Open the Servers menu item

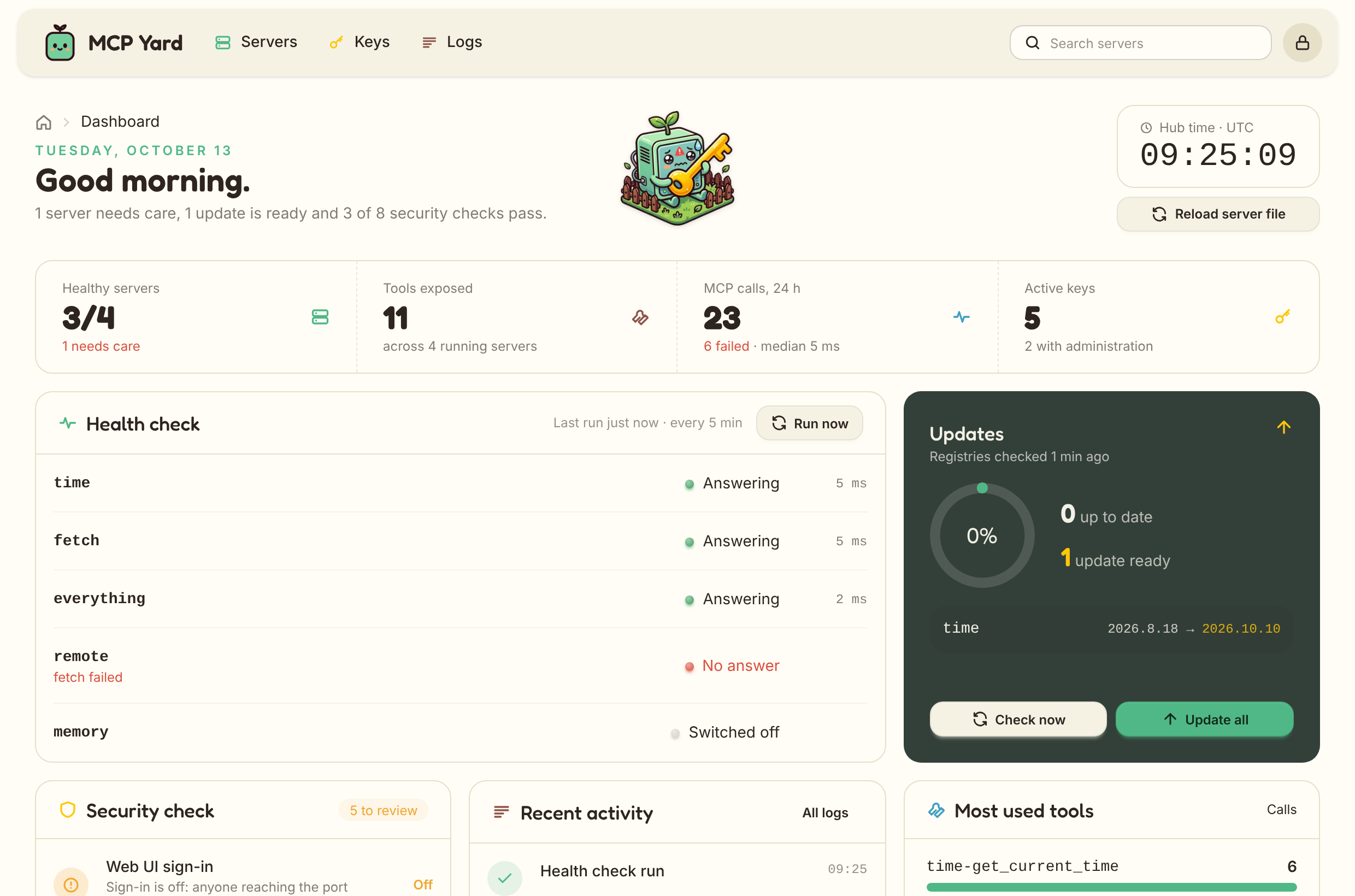[x=256, y=42]
